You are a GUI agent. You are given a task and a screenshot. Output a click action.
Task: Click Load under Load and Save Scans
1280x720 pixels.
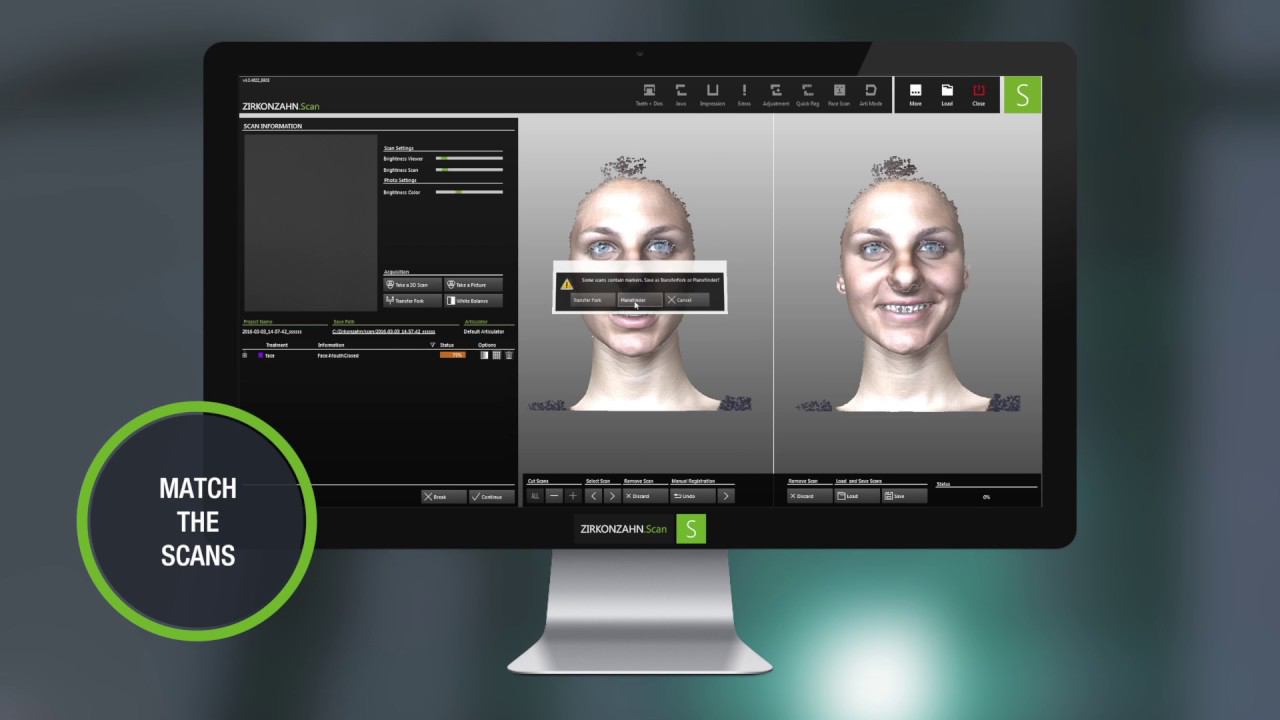coord(857,496)
